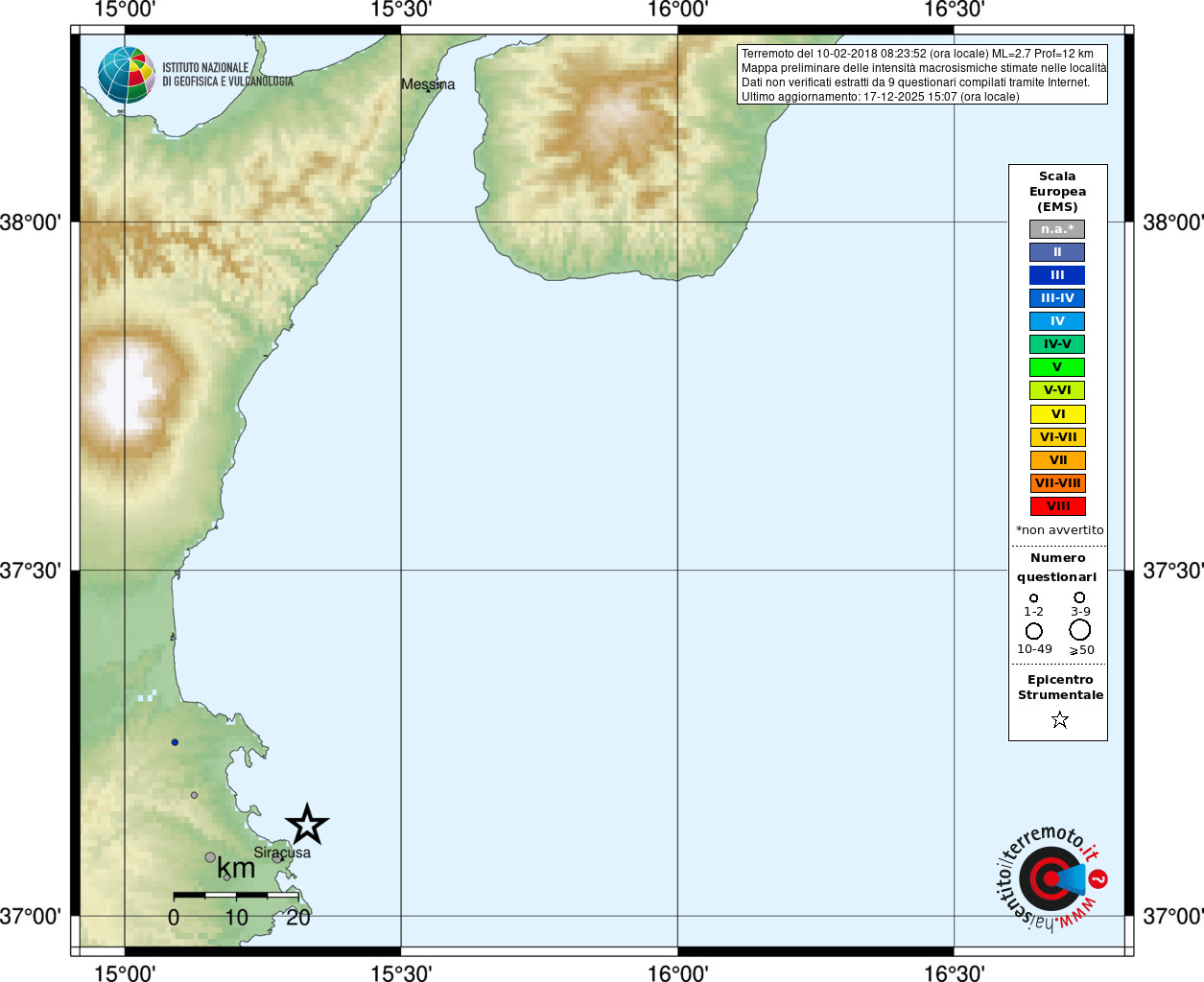Click the 'Epicentro Strumentale' legend heading
This screenshot has width=1204, height=982.
(1060, 687)
